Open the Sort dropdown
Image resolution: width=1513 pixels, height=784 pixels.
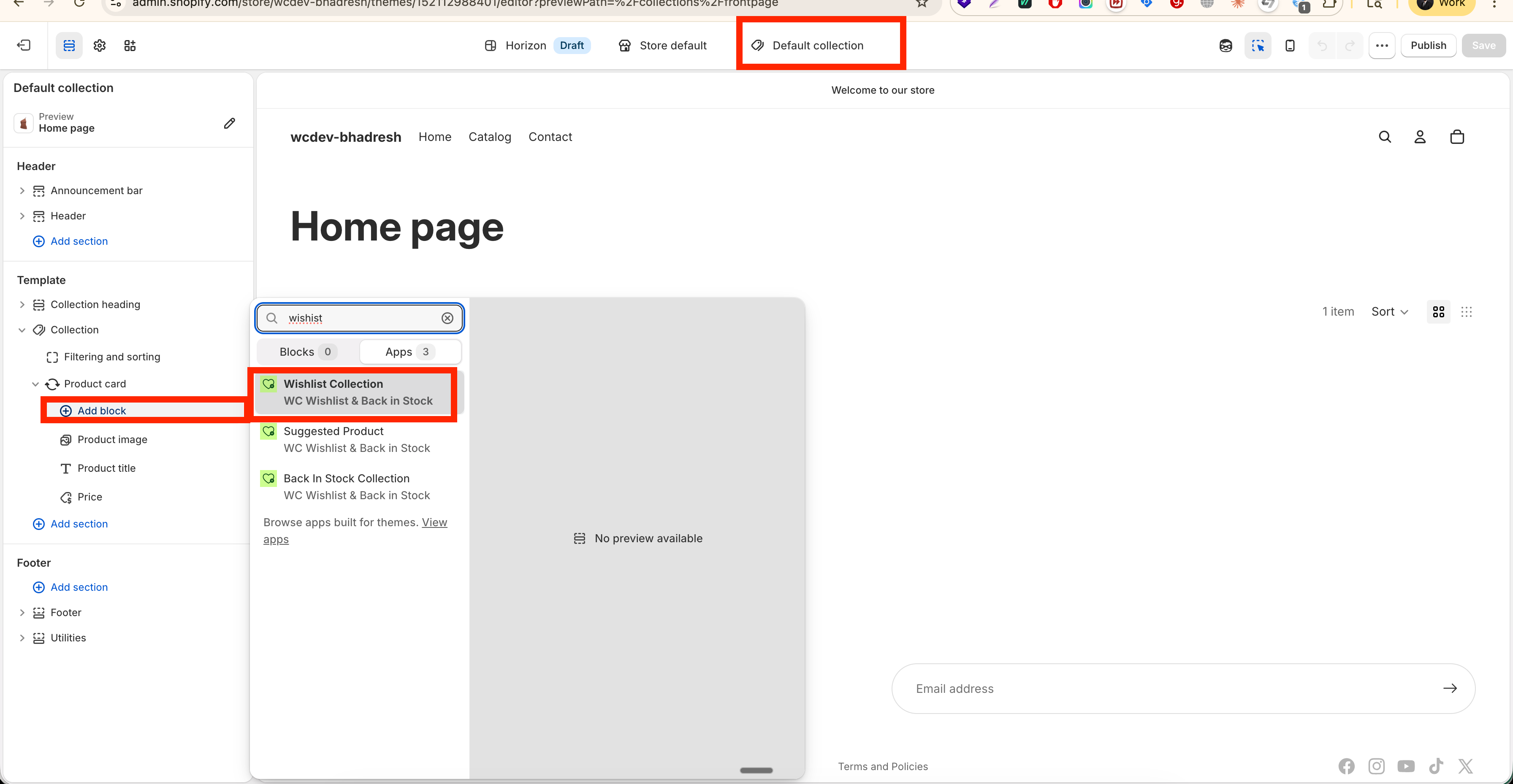coord(1390,311)
